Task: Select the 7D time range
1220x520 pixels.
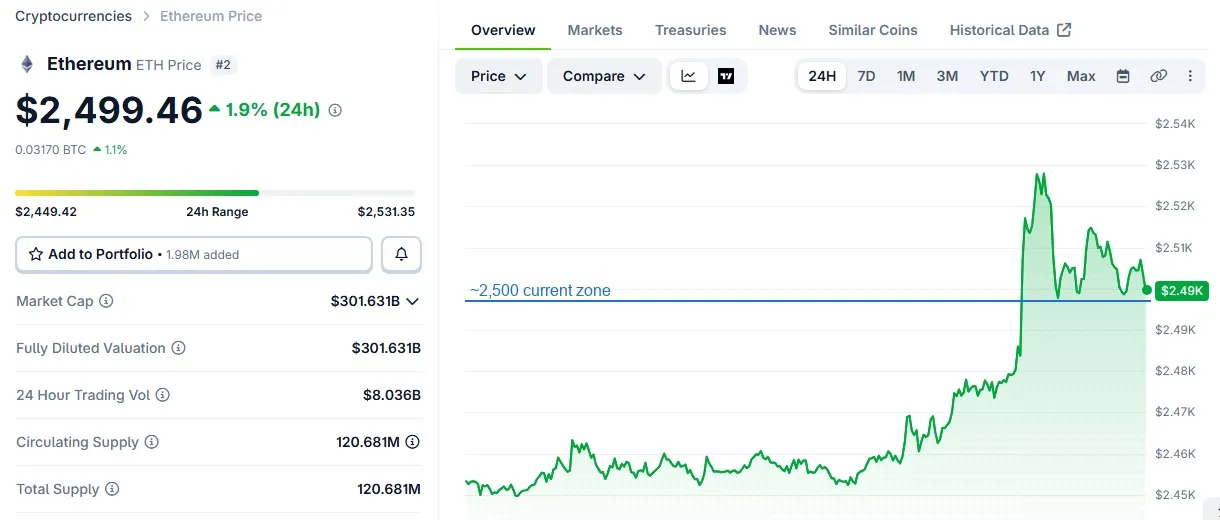Action: pos(867,76)
